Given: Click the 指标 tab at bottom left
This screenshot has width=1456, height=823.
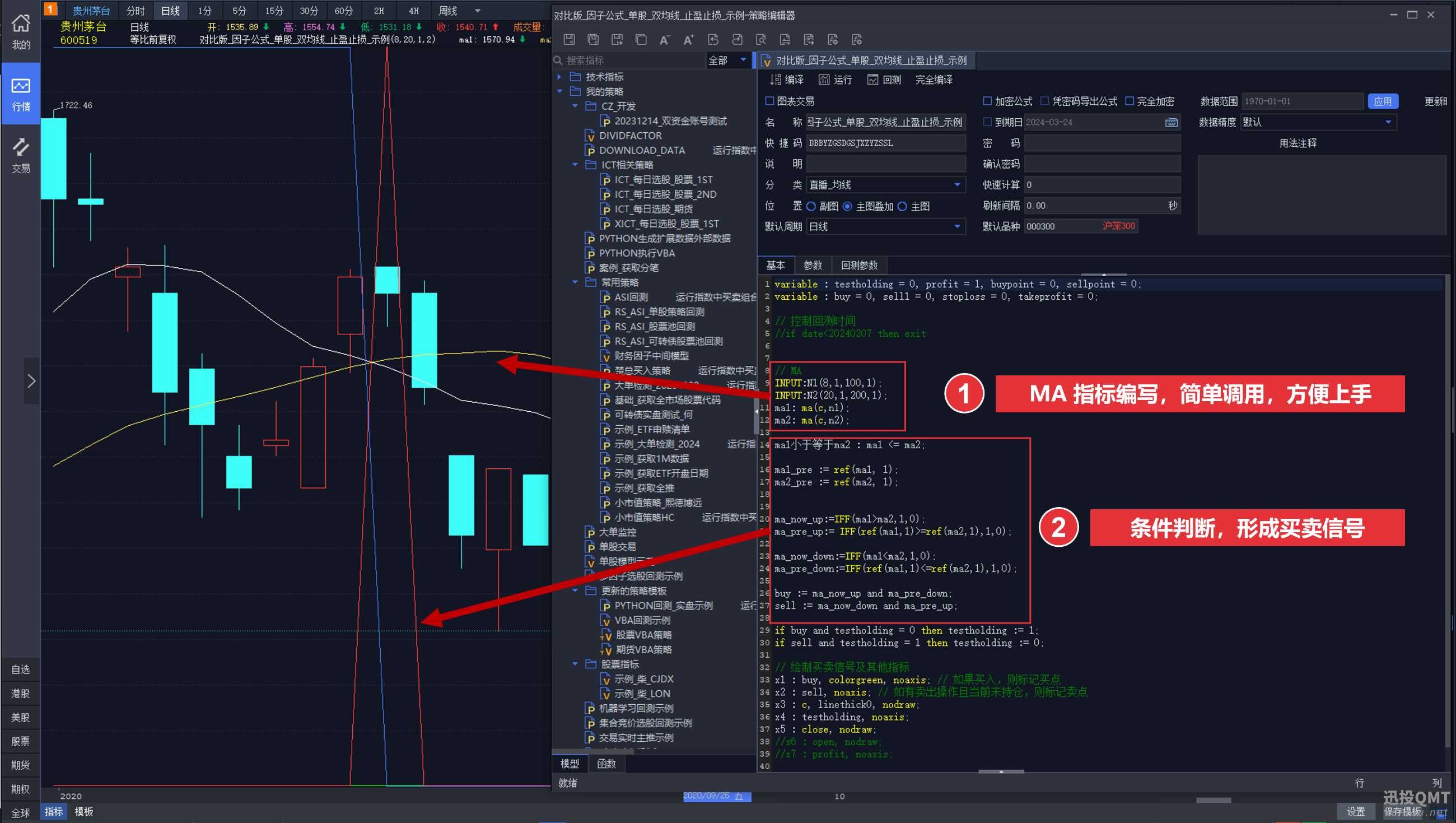Looking at the screenshot, I should point(54,812).
